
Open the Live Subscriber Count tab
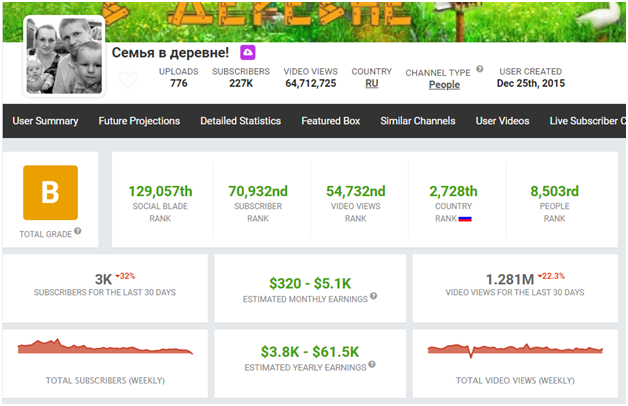click(x=588, y=121)
